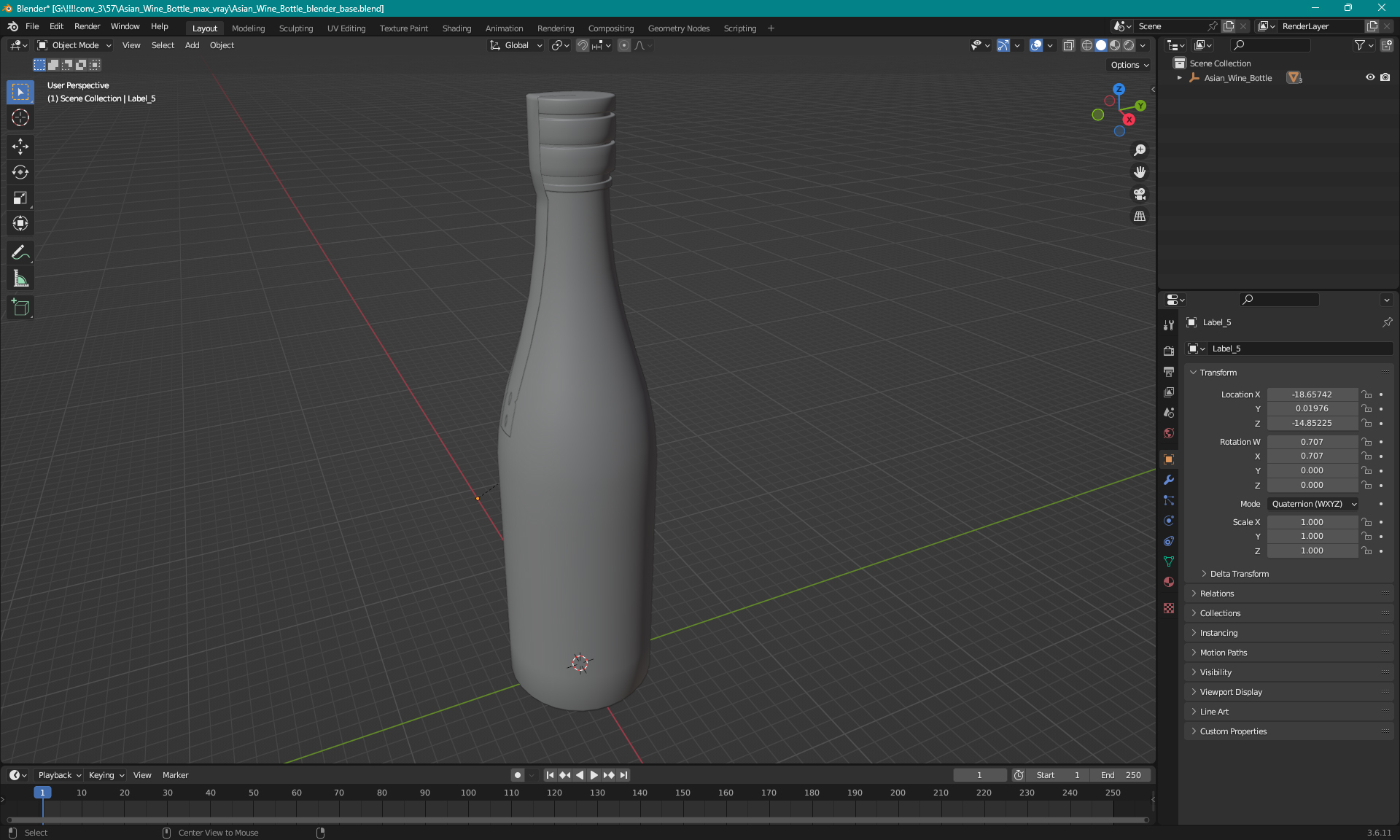Toggle proportional editing
Image resolution: width=1400 pixels, height=840 pixels.
click(x=624, y=45)
